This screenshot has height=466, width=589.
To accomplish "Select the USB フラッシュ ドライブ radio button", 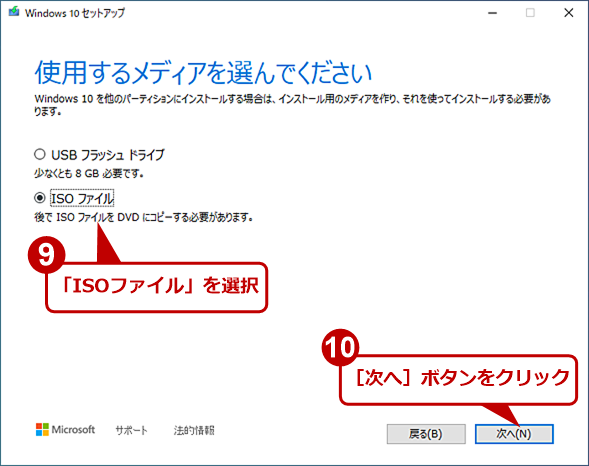I will [x=40, y=154].
